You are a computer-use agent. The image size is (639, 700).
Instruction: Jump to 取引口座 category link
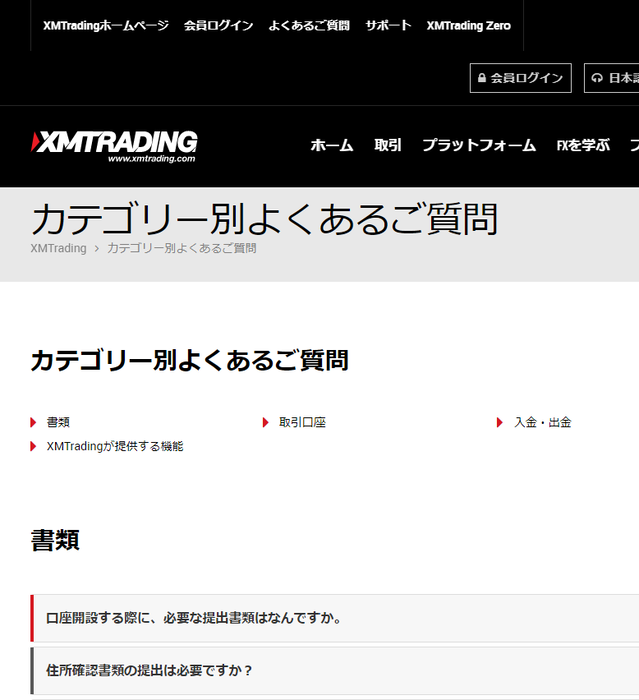[302, 422]
